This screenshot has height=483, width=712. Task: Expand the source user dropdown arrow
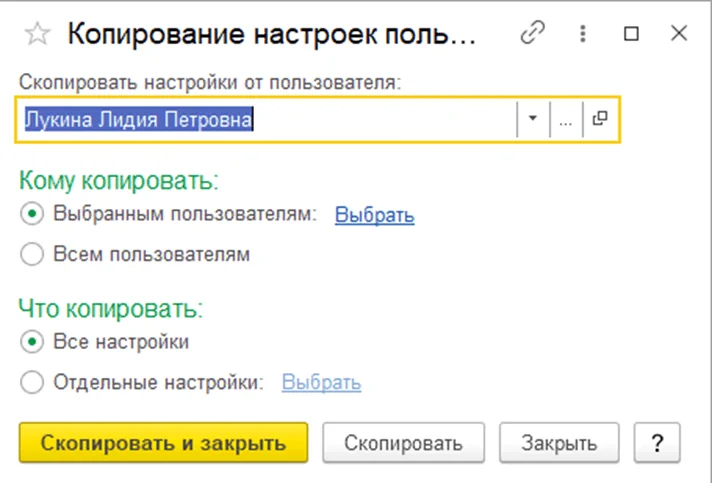(532, 119)
